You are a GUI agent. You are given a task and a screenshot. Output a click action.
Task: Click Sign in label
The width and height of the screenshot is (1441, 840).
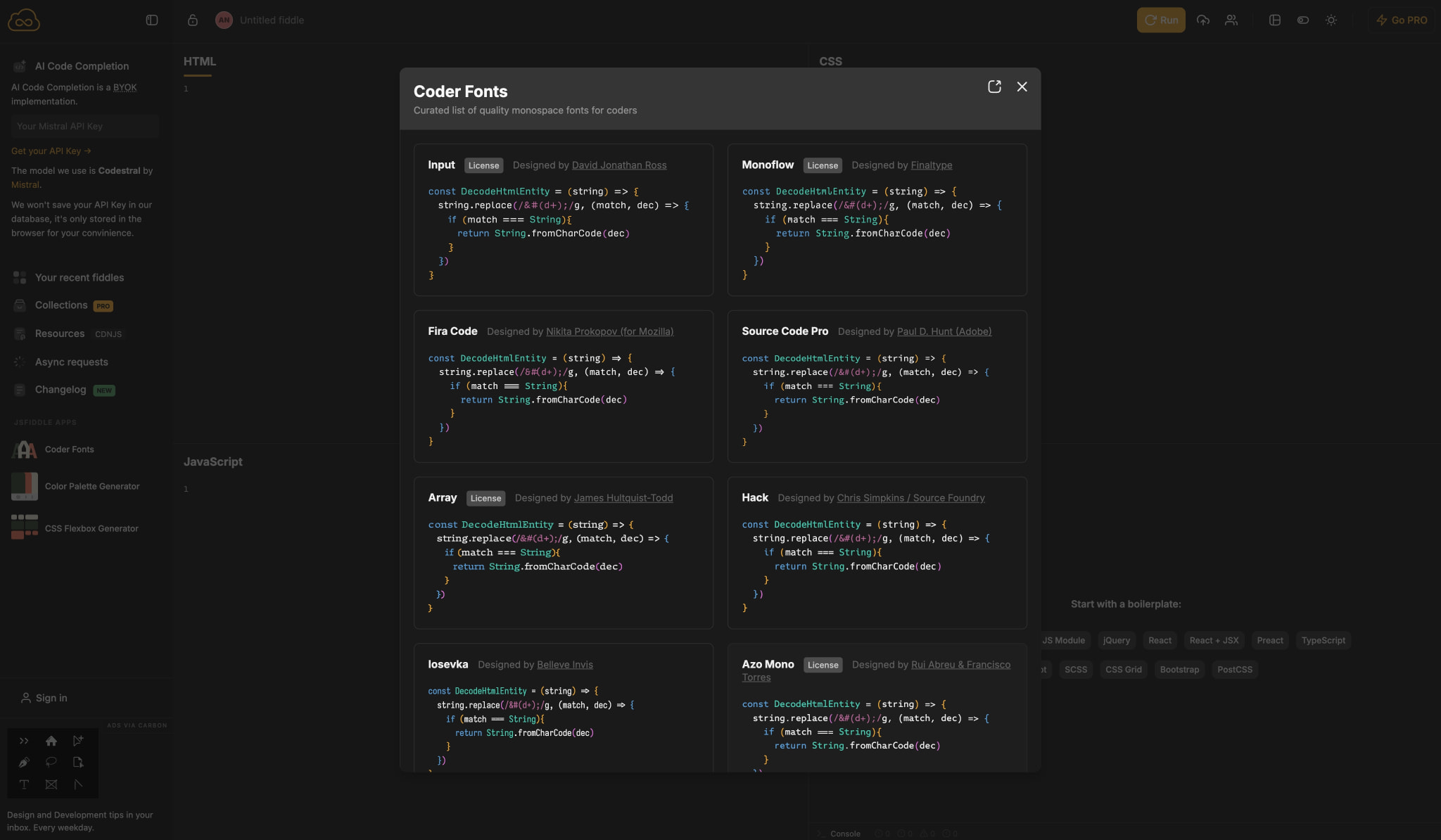(51, 698)
